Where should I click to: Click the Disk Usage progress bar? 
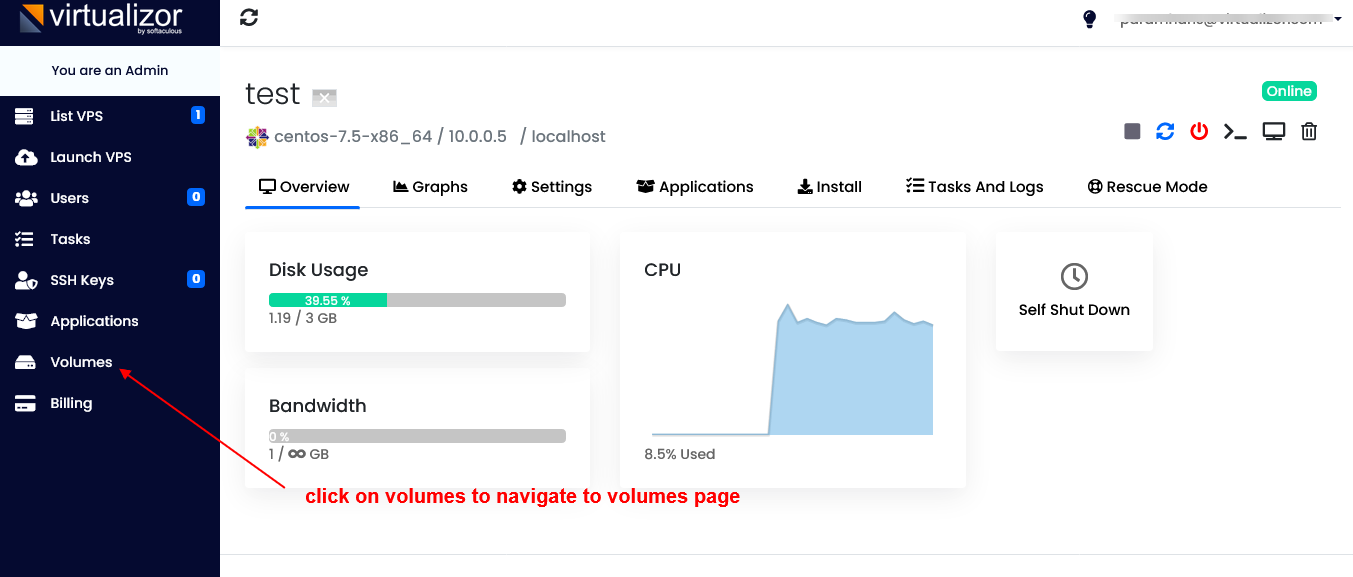[x=417, y=300]
